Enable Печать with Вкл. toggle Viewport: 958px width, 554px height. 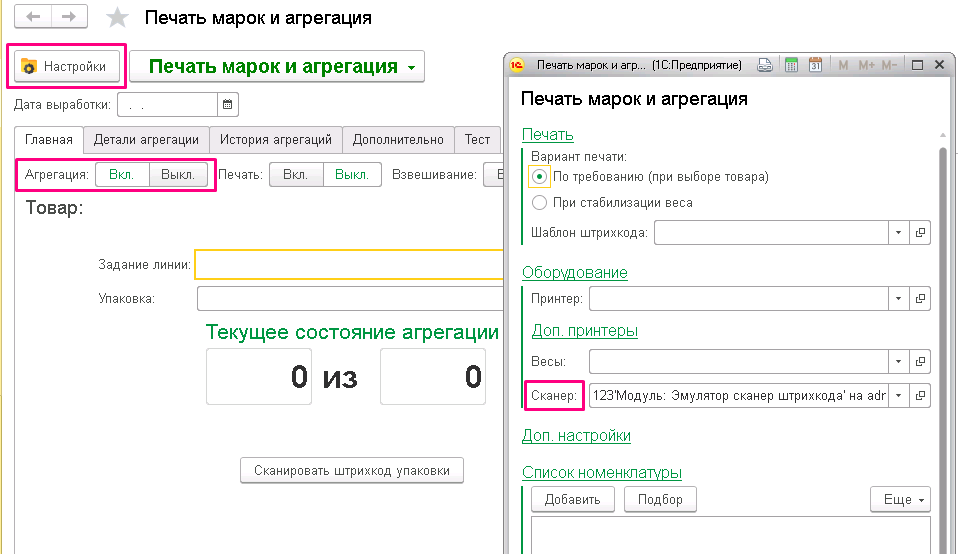(296, 174)
